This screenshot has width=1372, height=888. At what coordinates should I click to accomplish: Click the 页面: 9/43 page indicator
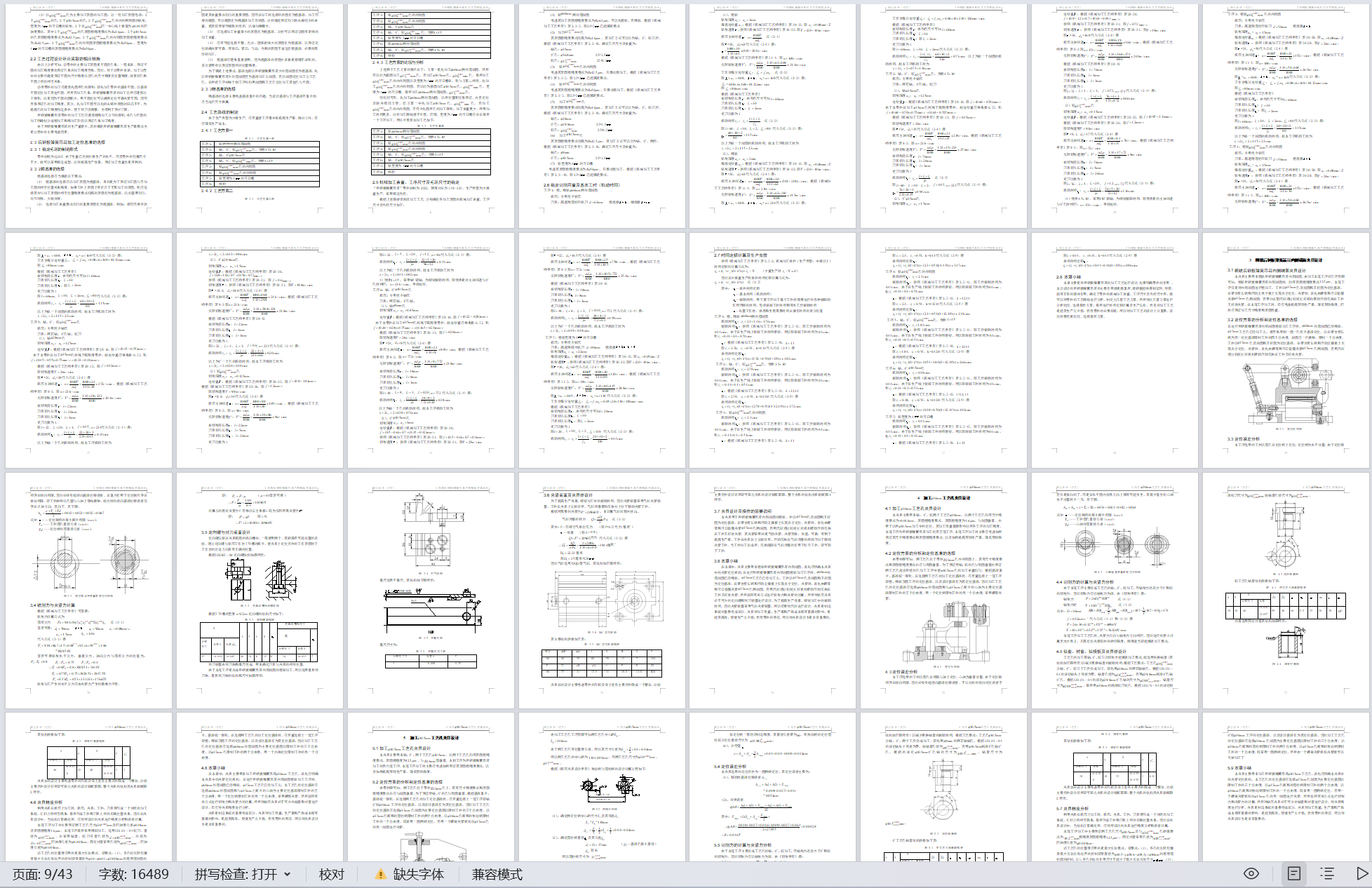tap(42, 874)
